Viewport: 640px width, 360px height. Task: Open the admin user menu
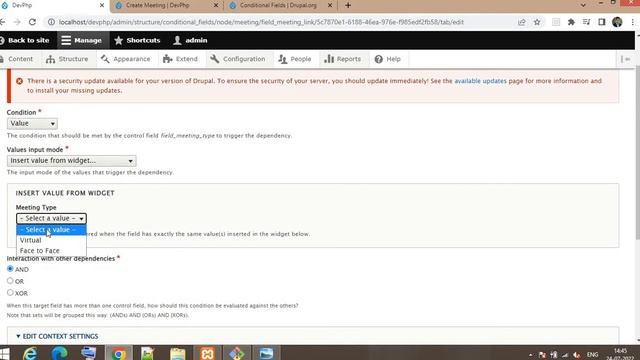[190, 40]
